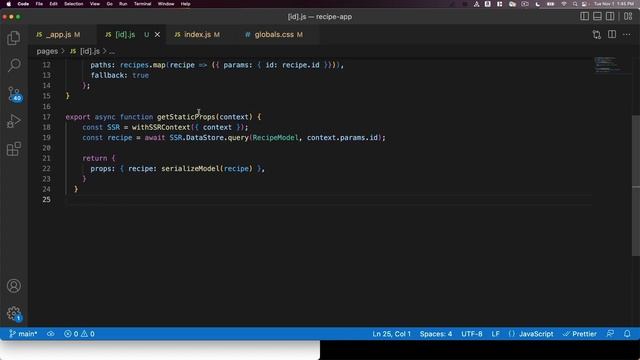Close the [id].js tab

158,35
